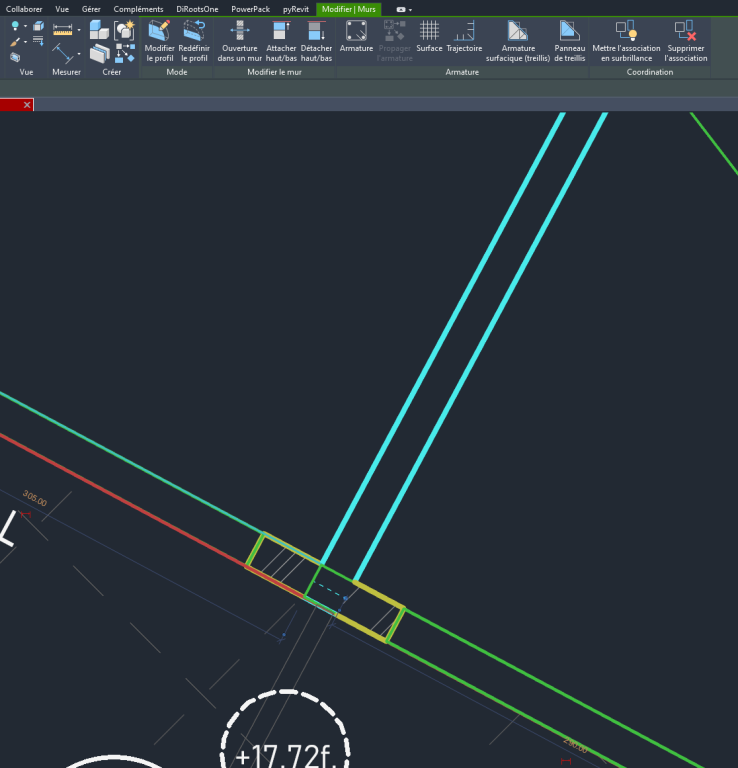Click the 305.00 dimension text
Viewport: 738px width, 768px height.
coord(35,498)
